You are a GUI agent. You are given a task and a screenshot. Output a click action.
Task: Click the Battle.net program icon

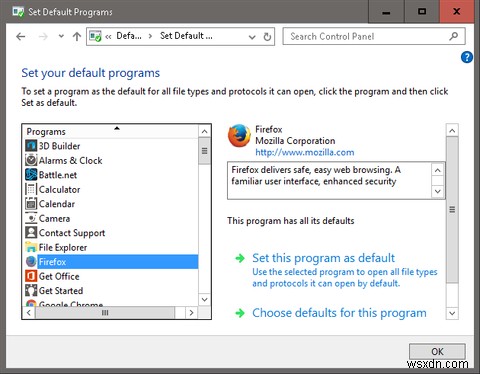[31, 175]
